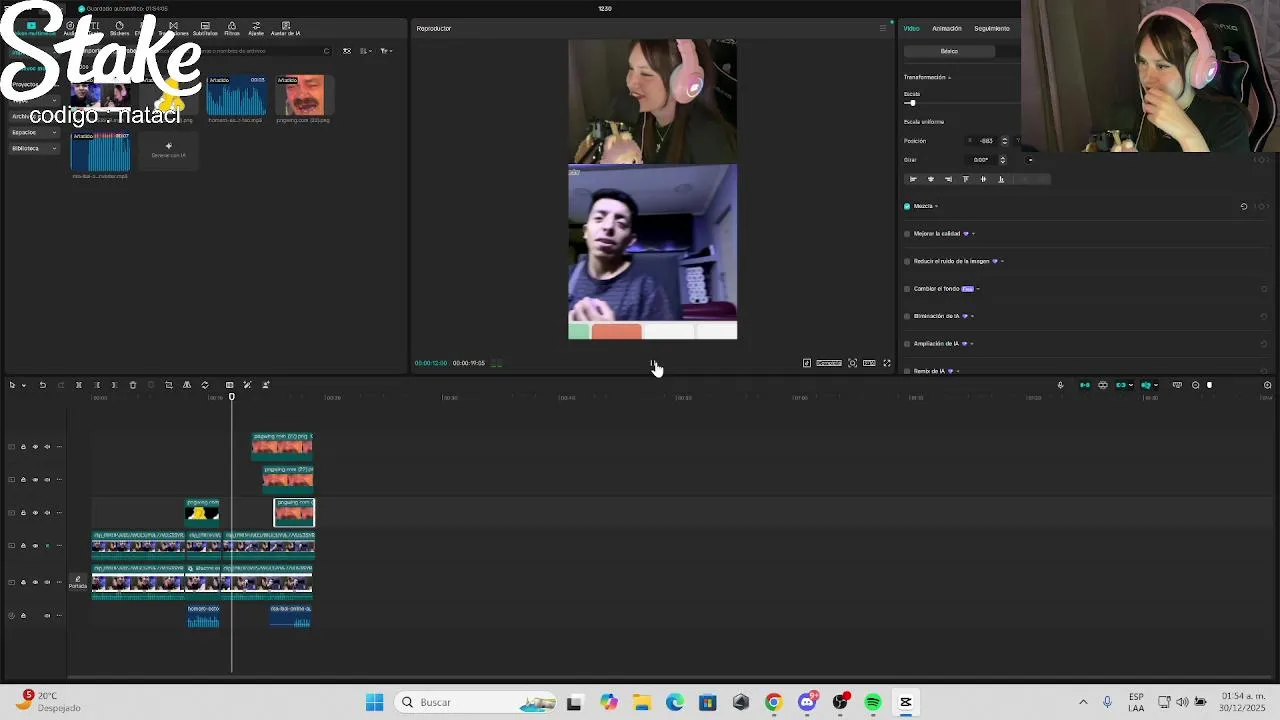
Task: Select the yellow character clip on timeline
Action: 202,512
